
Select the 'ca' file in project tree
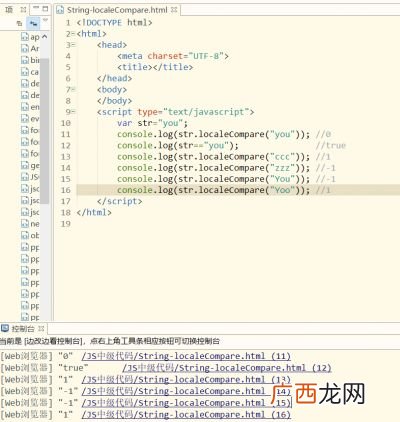pos(30,72)
